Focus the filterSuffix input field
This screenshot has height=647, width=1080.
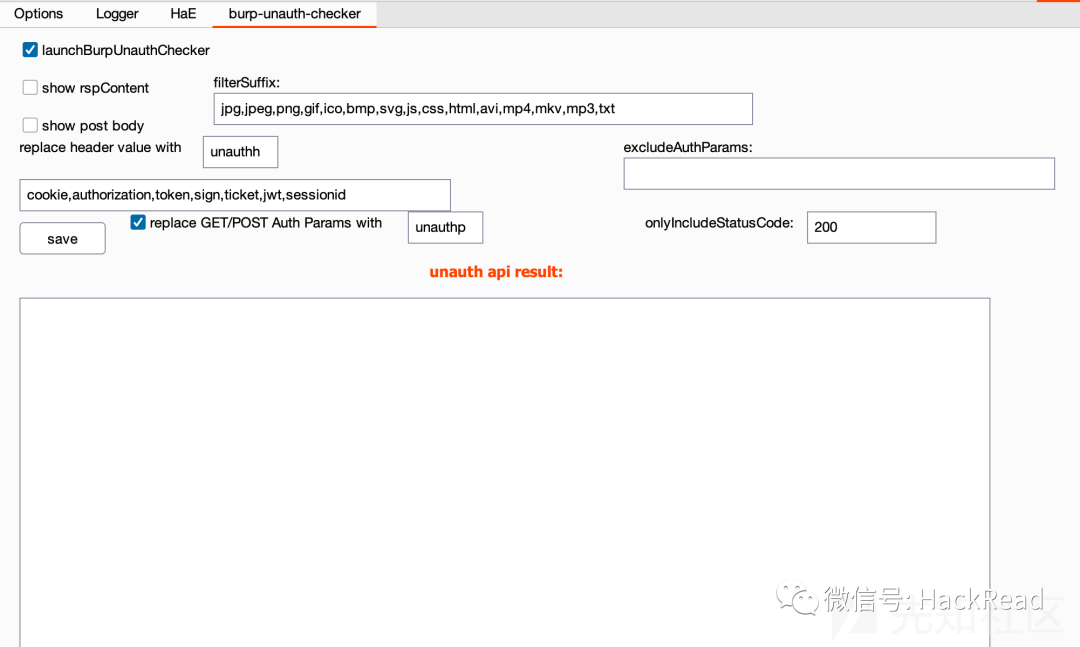483,109
